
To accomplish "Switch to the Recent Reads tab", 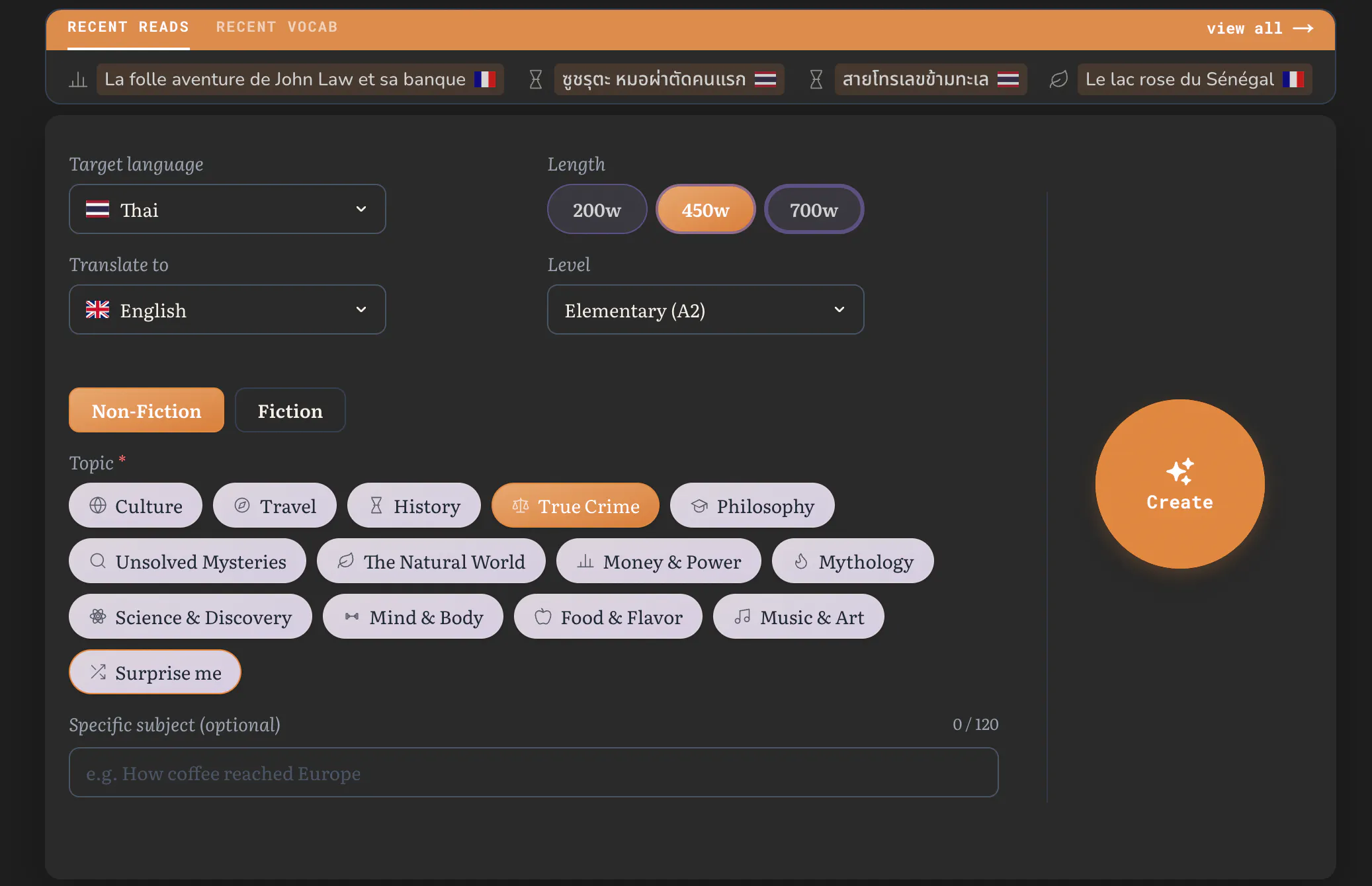I will 128,27.
